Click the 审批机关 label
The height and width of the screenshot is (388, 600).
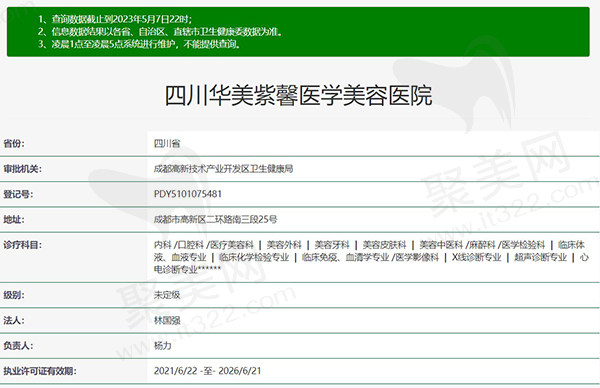(22, 169)
